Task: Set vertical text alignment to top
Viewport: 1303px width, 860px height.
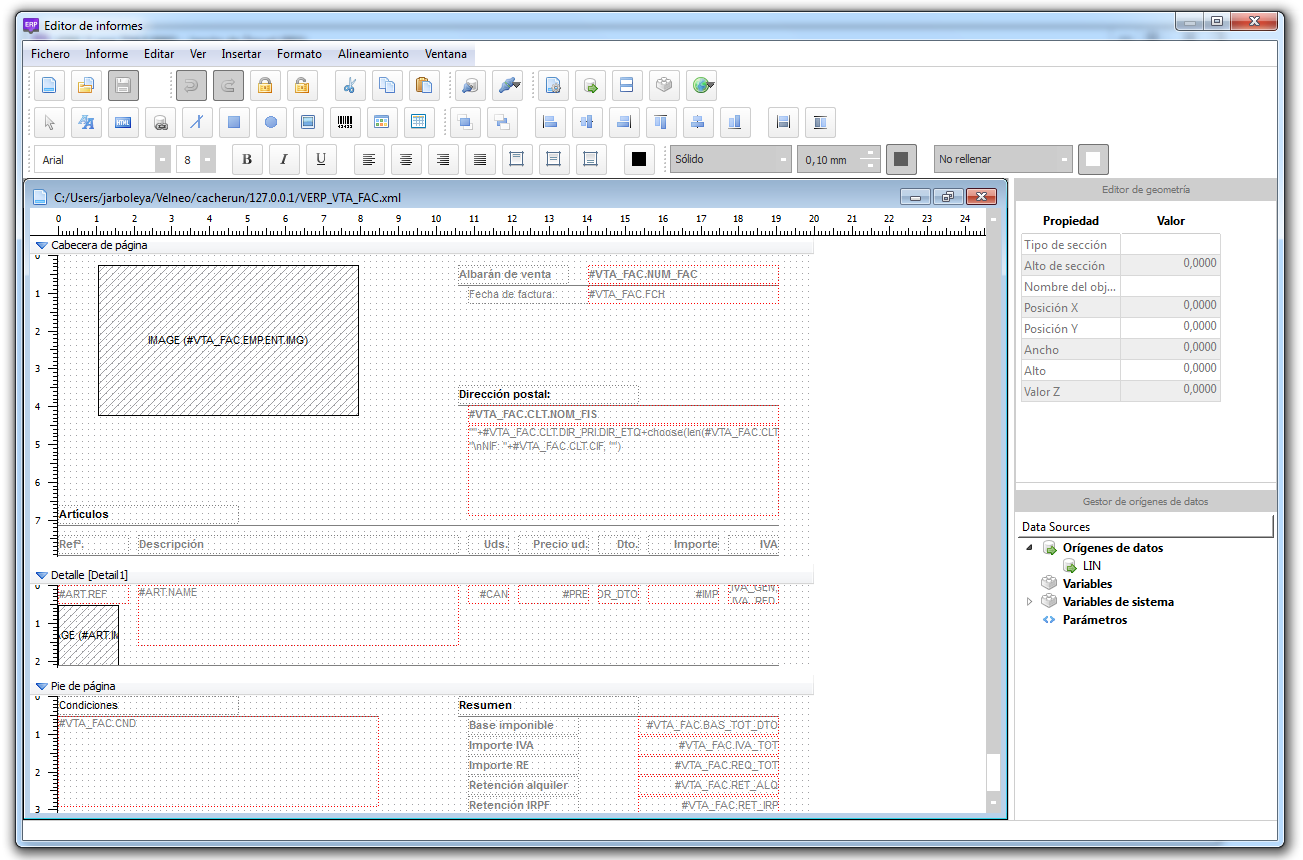Action: [516, 159]
